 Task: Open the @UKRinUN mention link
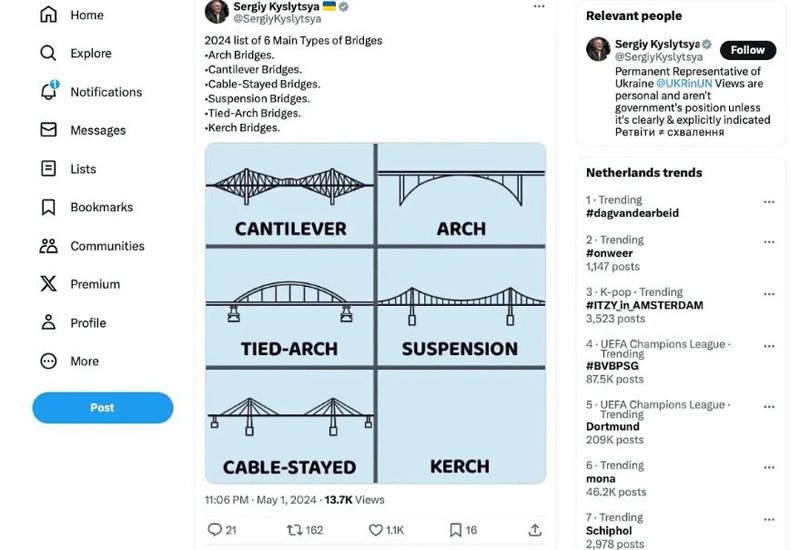tap(685, 84)
